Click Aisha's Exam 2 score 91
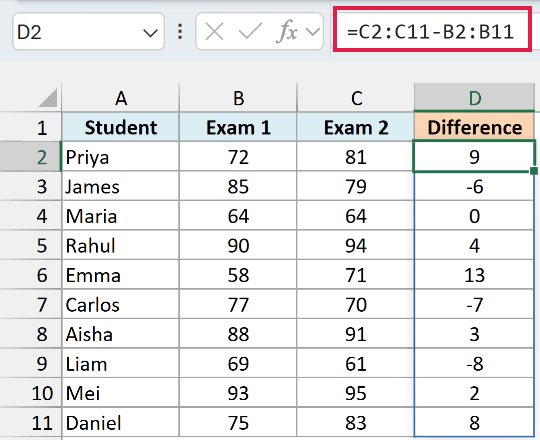Image resolution: width=540 pixels, height=440 pixels. (x=356, y=334)
